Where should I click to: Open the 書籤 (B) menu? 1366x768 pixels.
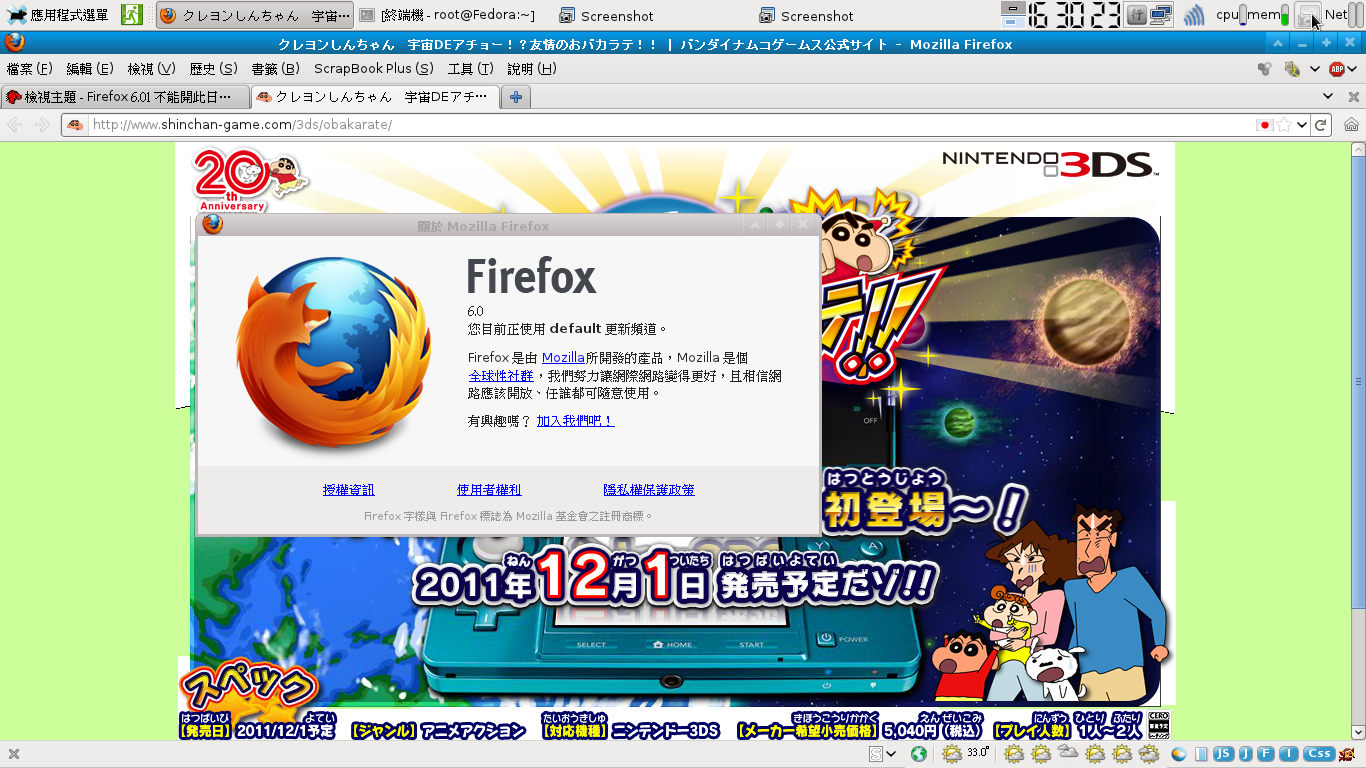click(x=275, y=69)
